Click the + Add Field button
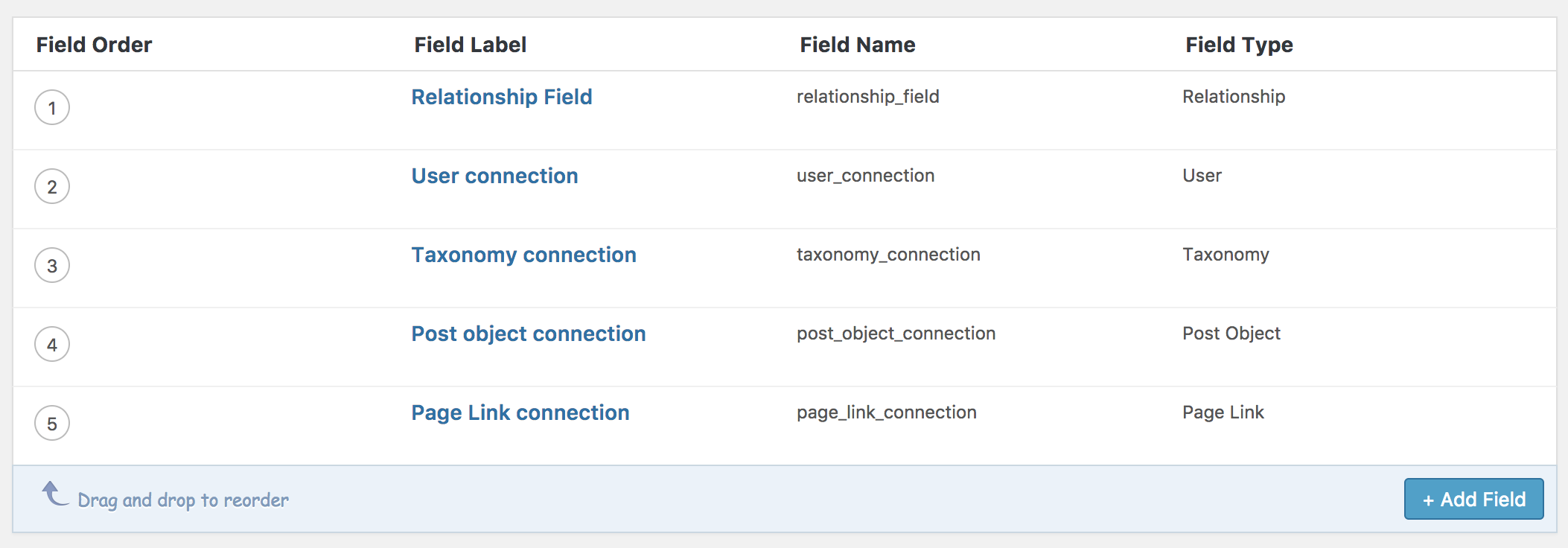Viewport: 1568px width, 548px height. point(1474,499)
